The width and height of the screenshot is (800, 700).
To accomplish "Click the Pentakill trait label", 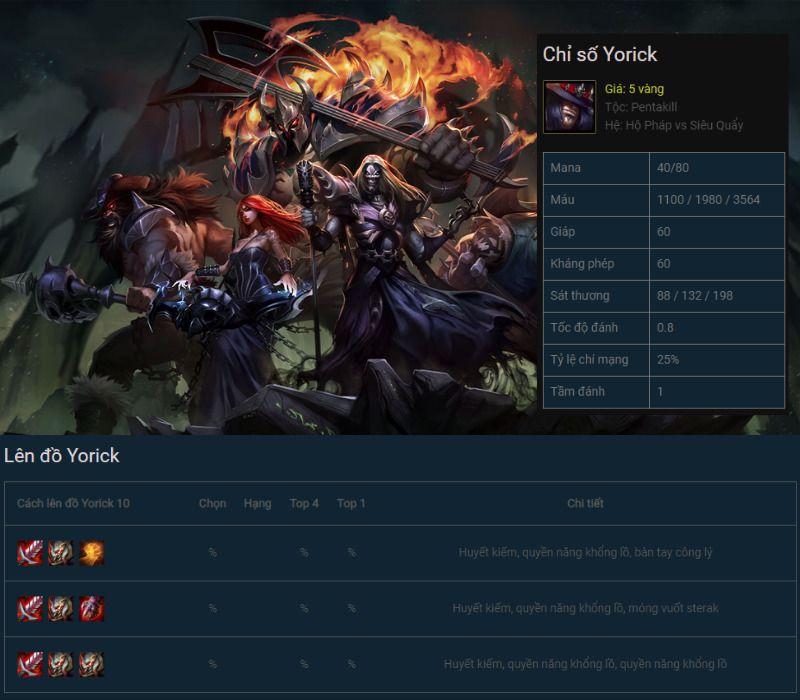I will (641, 107).
